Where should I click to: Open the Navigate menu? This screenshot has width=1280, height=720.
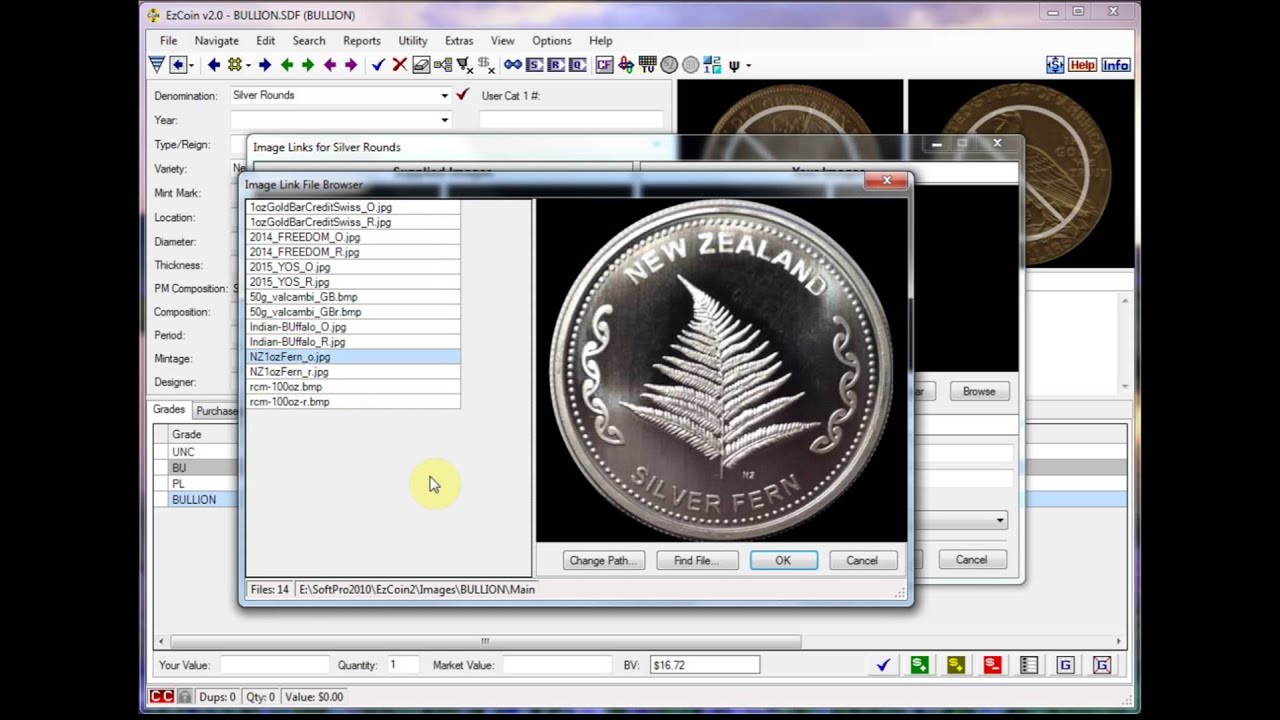point(216,41)
